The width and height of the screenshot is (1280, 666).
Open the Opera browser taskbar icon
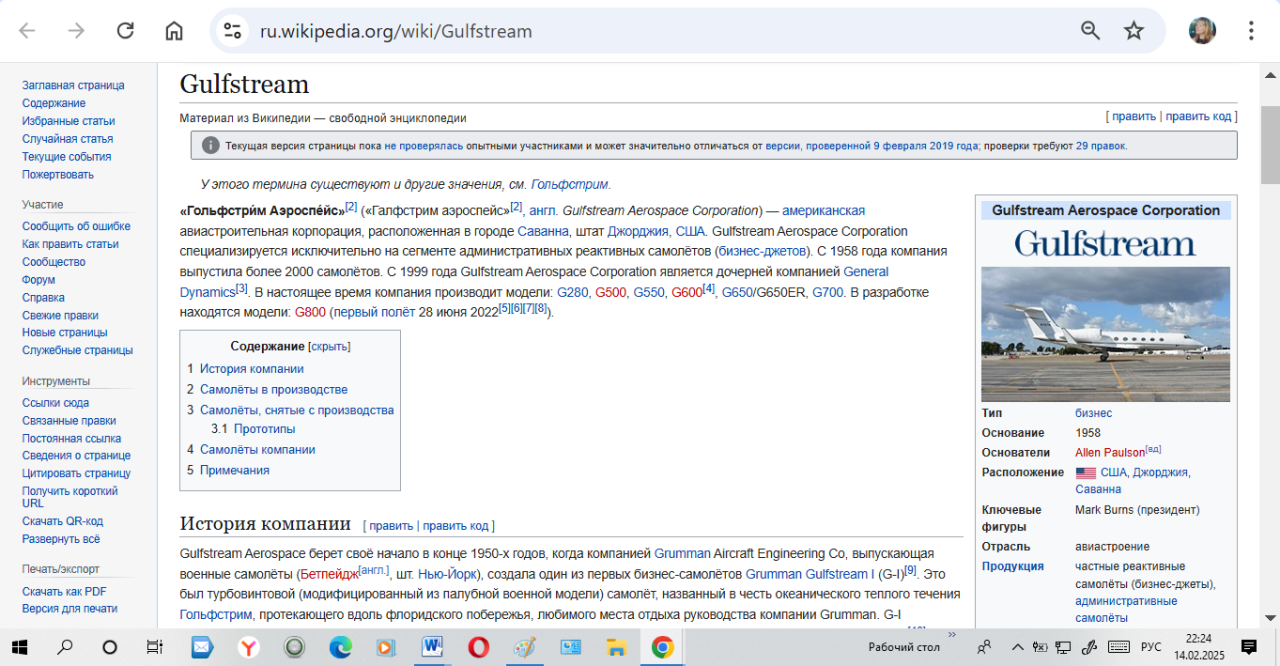pos(479,647)
